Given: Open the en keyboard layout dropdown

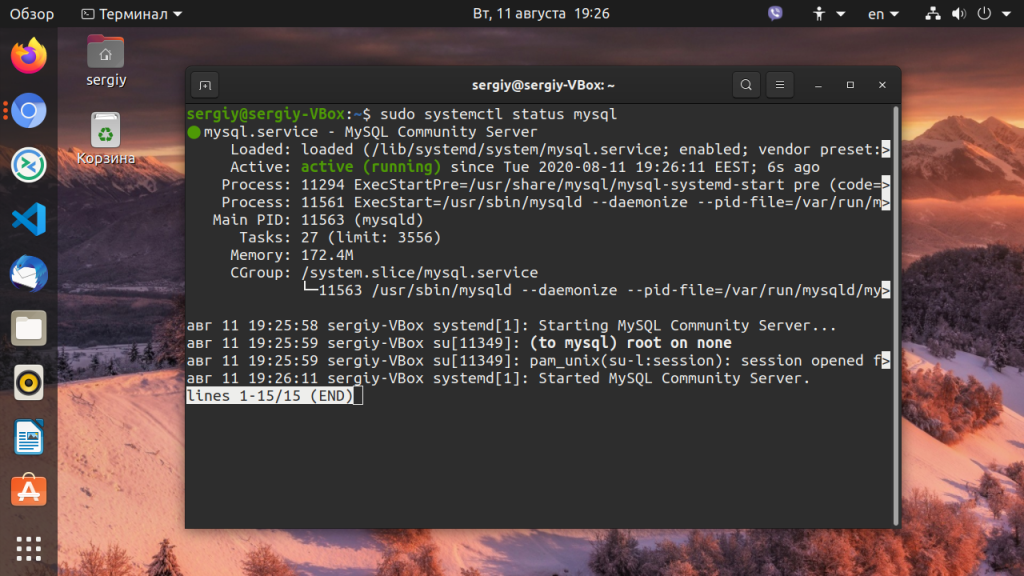Looking at the screenshot, I should [883, 14].
